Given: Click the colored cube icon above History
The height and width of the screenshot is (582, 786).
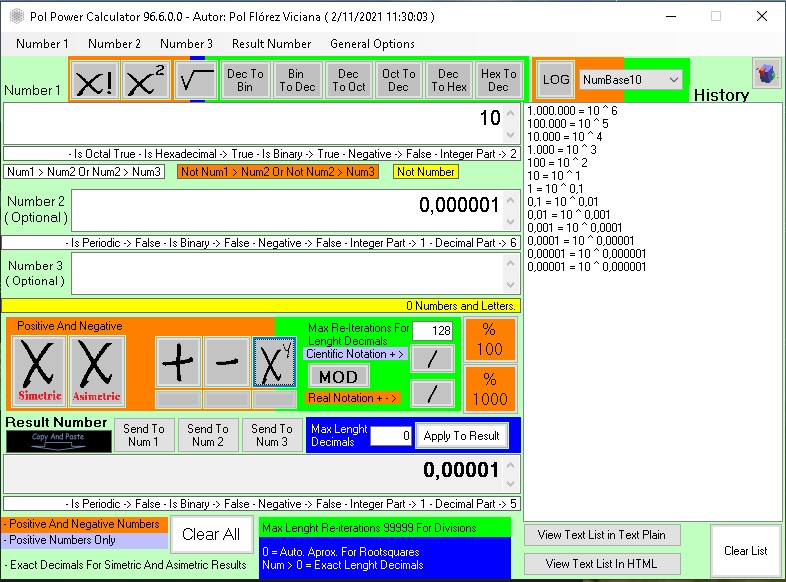Looking at the screenshot, I should tap(766, 74).
